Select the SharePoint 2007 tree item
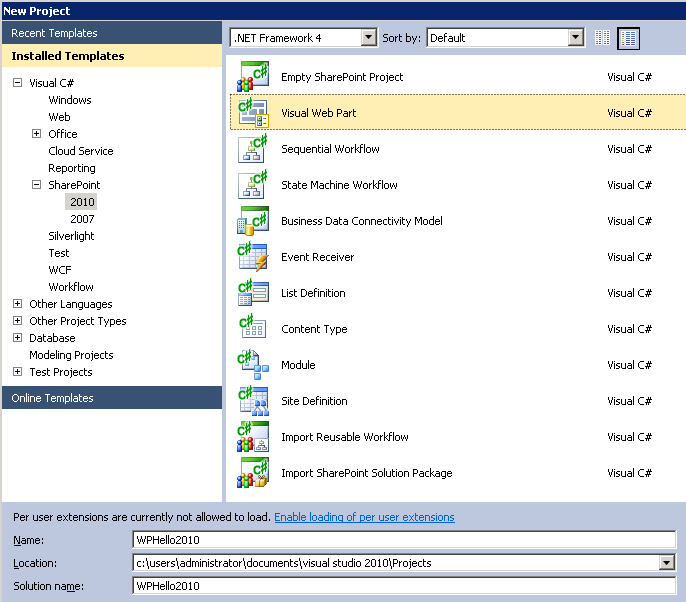The width and height of the screenshot is (686, 602). coord(82,219)
